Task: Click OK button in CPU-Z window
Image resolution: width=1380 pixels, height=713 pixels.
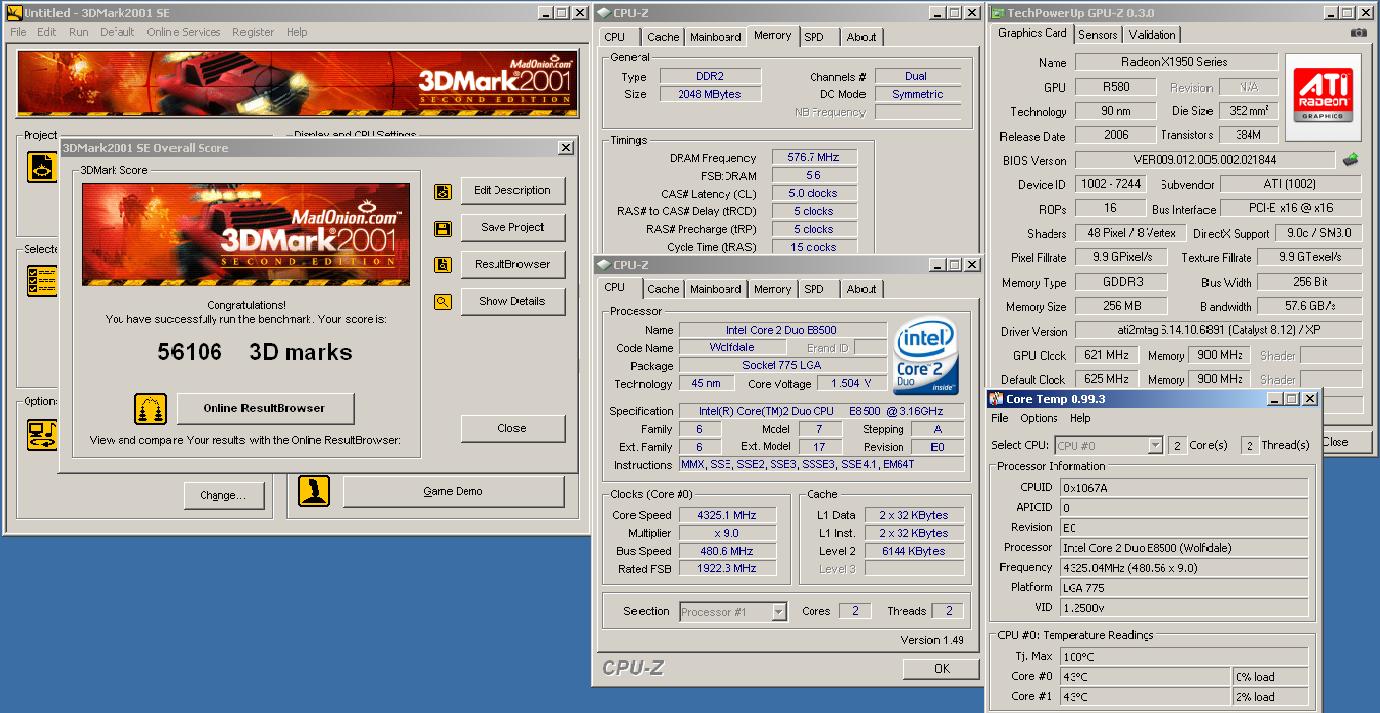Action: tap(941, 669)
